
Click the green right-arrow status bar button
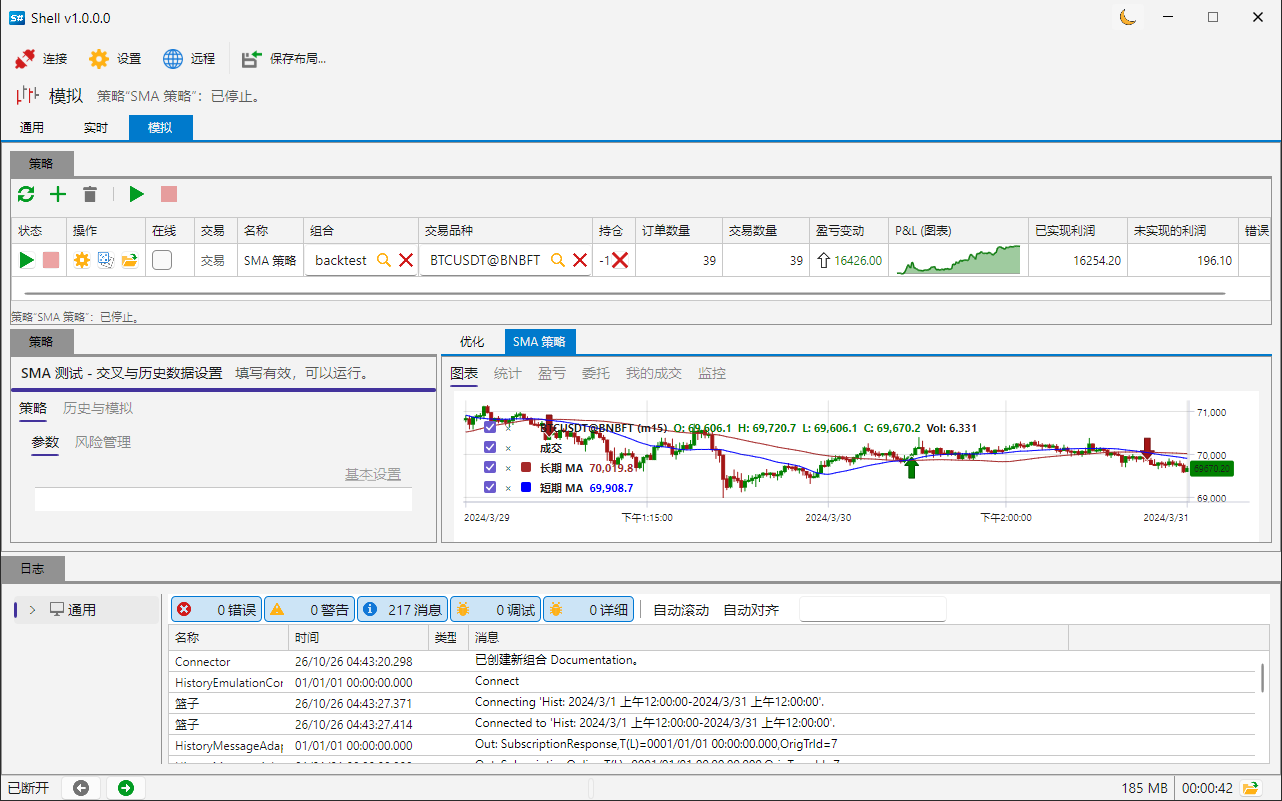[126, 788]
